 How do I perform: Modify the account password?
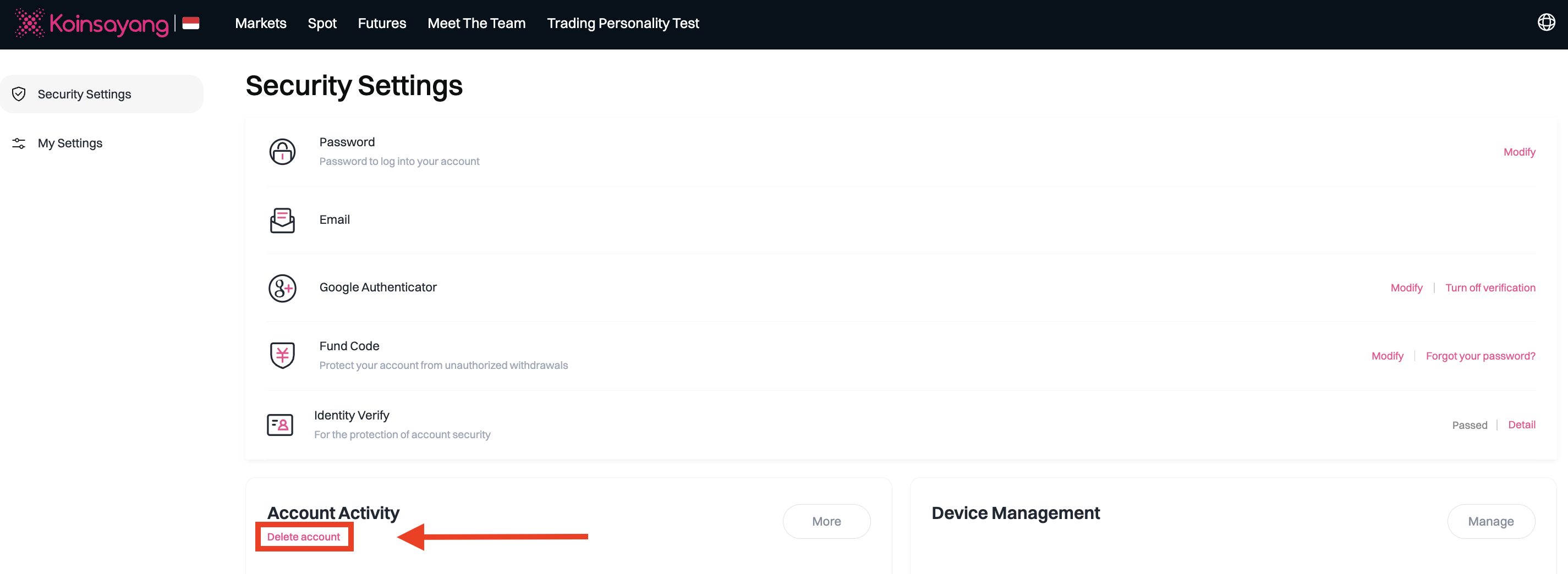pyautogui.click(x=1518, y=152)
